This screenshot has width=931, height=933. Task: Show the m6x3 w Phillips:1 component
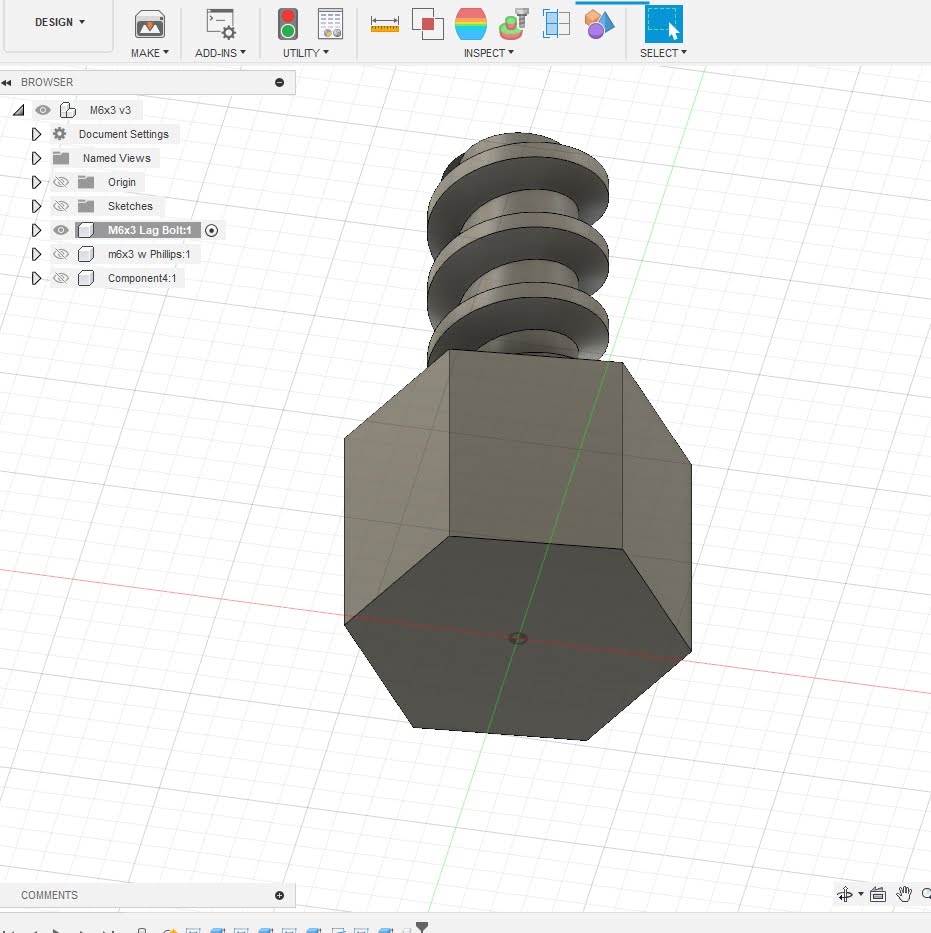[61, 254]
